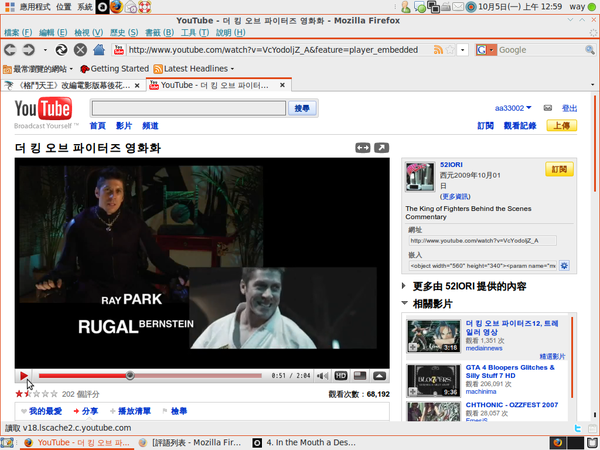Open the 書籤 (B) menu
Viewport: 600px width, 450px height.
point(159,33)
